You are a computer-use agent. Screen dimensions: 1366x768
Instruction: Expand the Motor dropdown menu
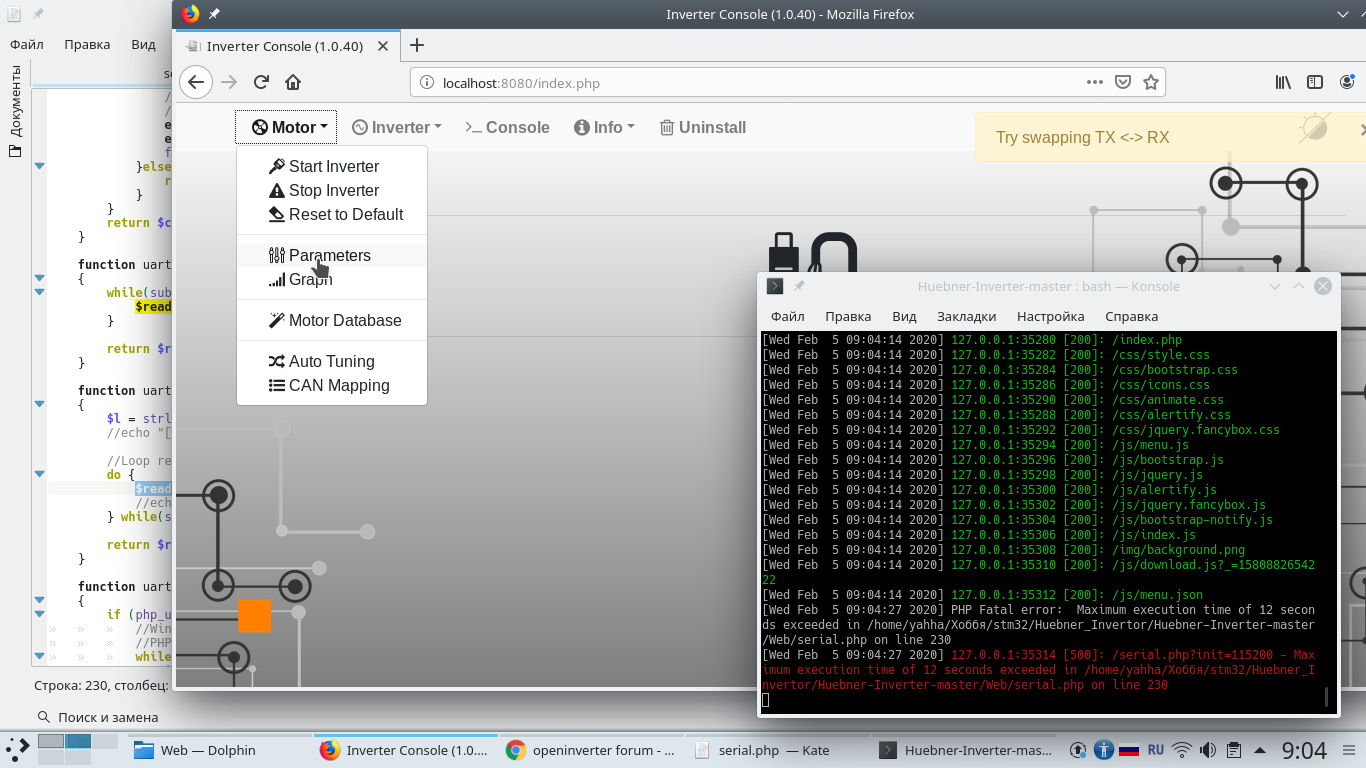pyautogui.click(x=288, y=127)
